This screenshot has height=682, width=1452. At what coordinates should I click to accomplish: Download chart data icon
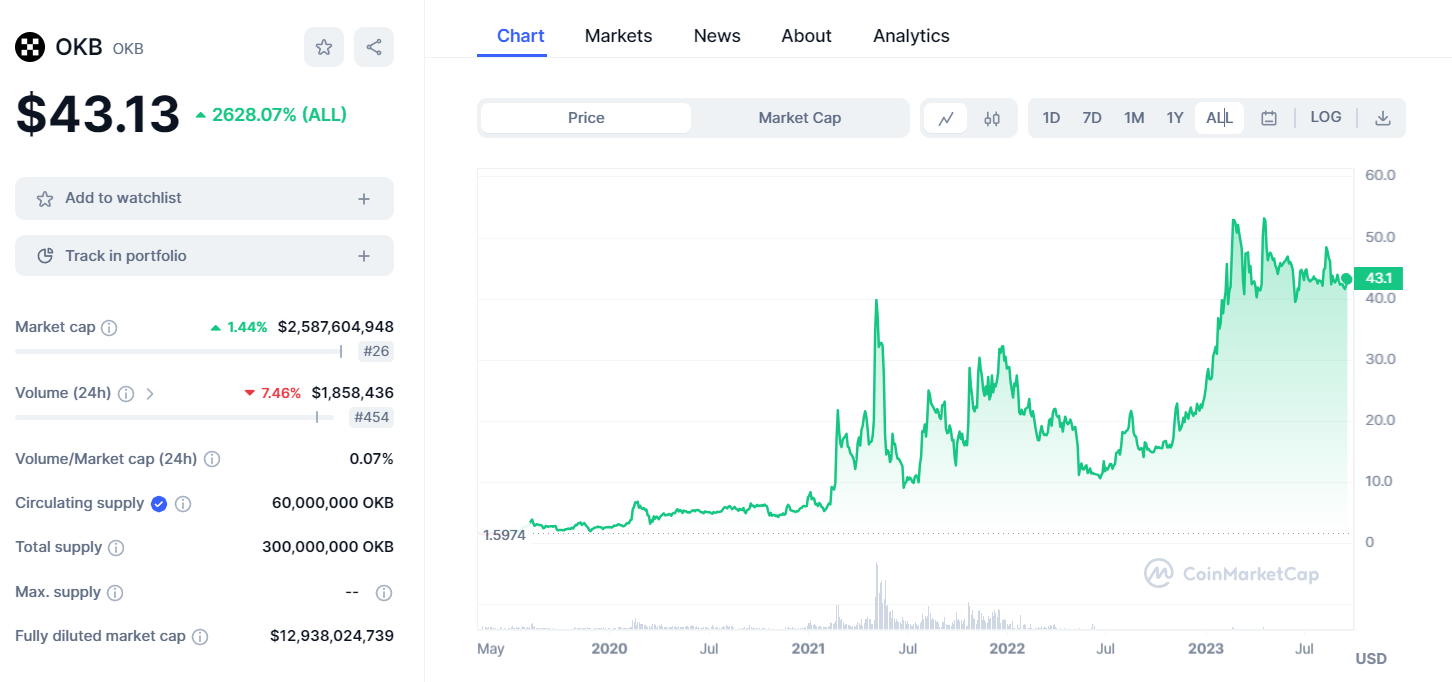(x=1383, y=118)
